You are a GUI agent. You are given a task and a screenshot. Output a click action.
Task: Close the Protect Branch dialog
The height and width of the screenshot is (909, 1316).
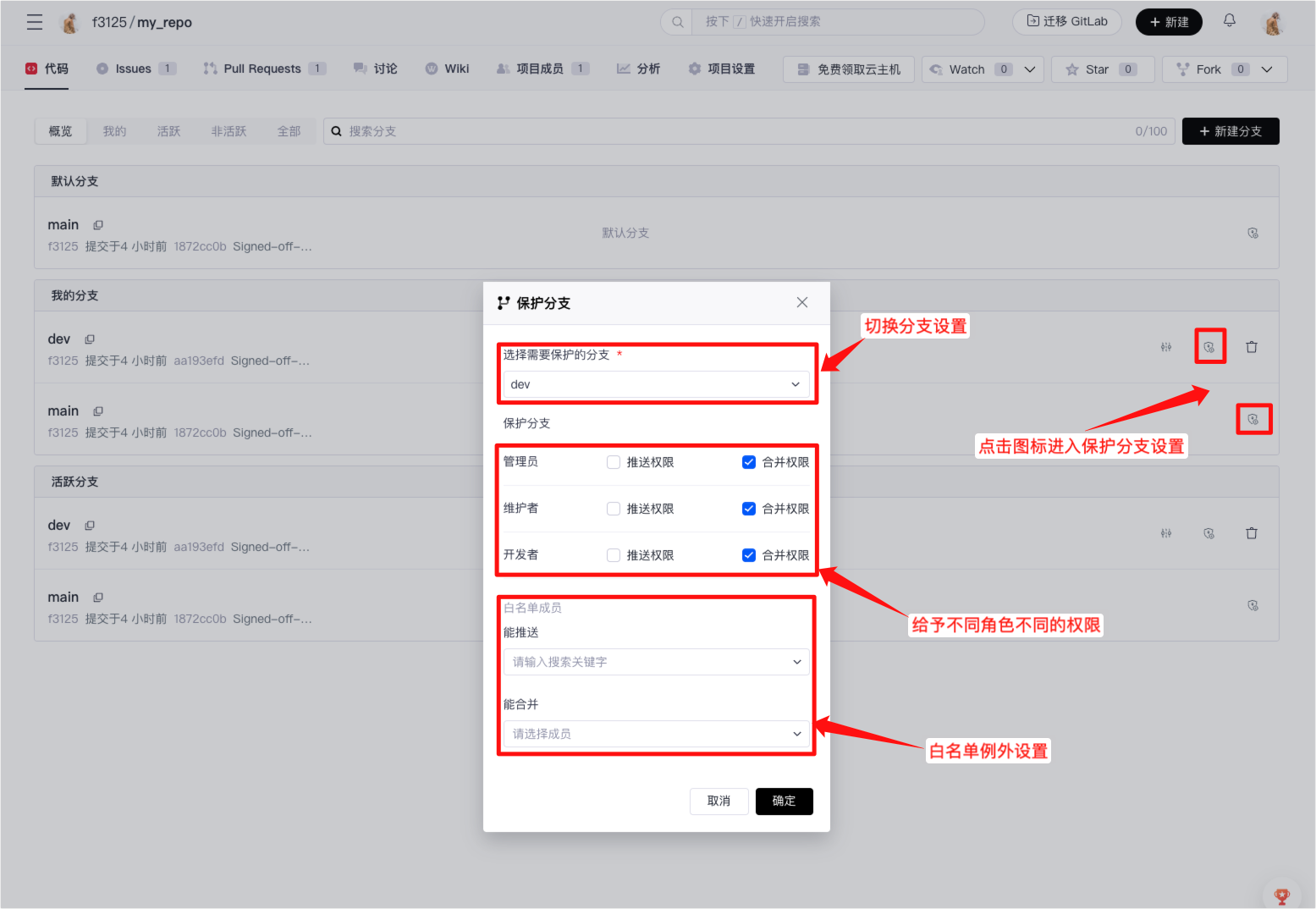coord(801,303)
